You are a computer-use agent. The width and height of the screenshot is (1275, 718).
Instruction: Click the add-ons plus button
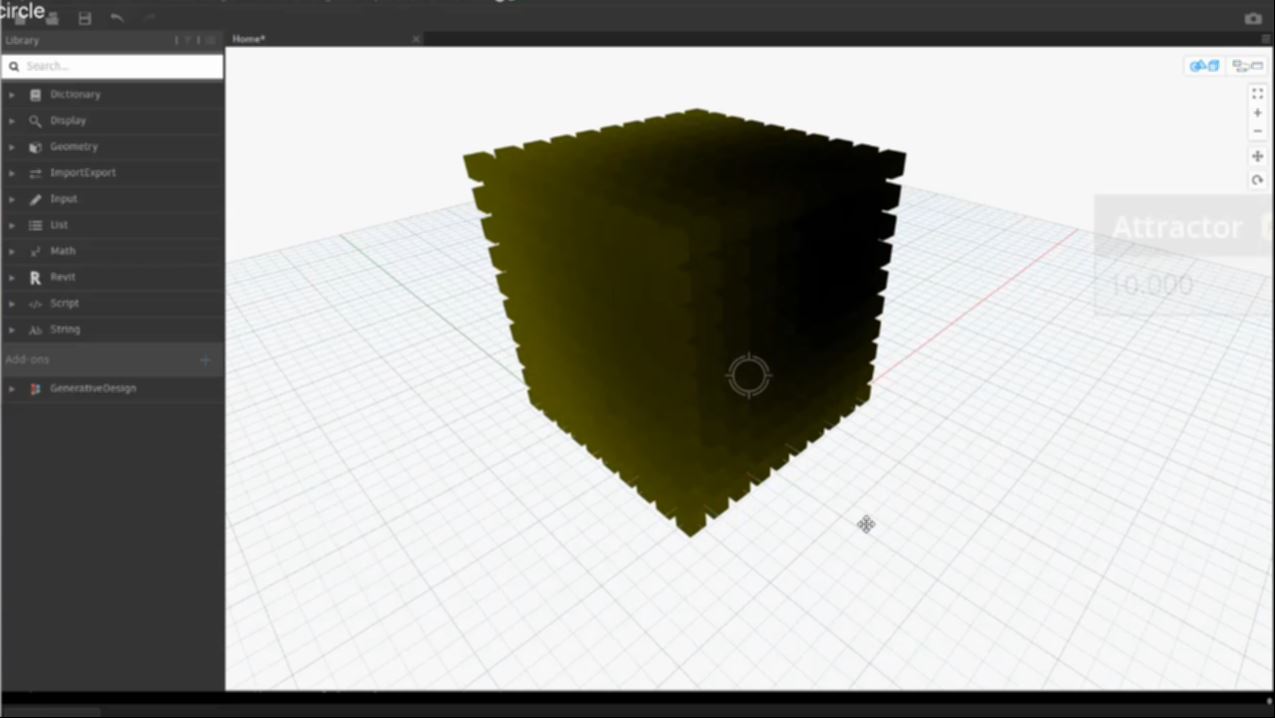(x=205, y=360)
